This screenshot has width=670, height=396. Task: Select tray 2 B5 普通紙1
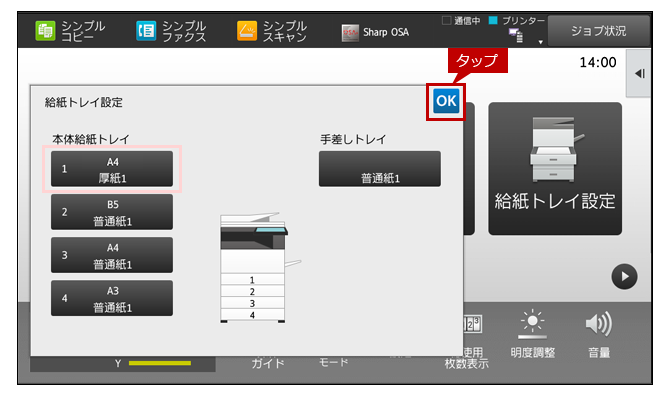click(112, 212)
